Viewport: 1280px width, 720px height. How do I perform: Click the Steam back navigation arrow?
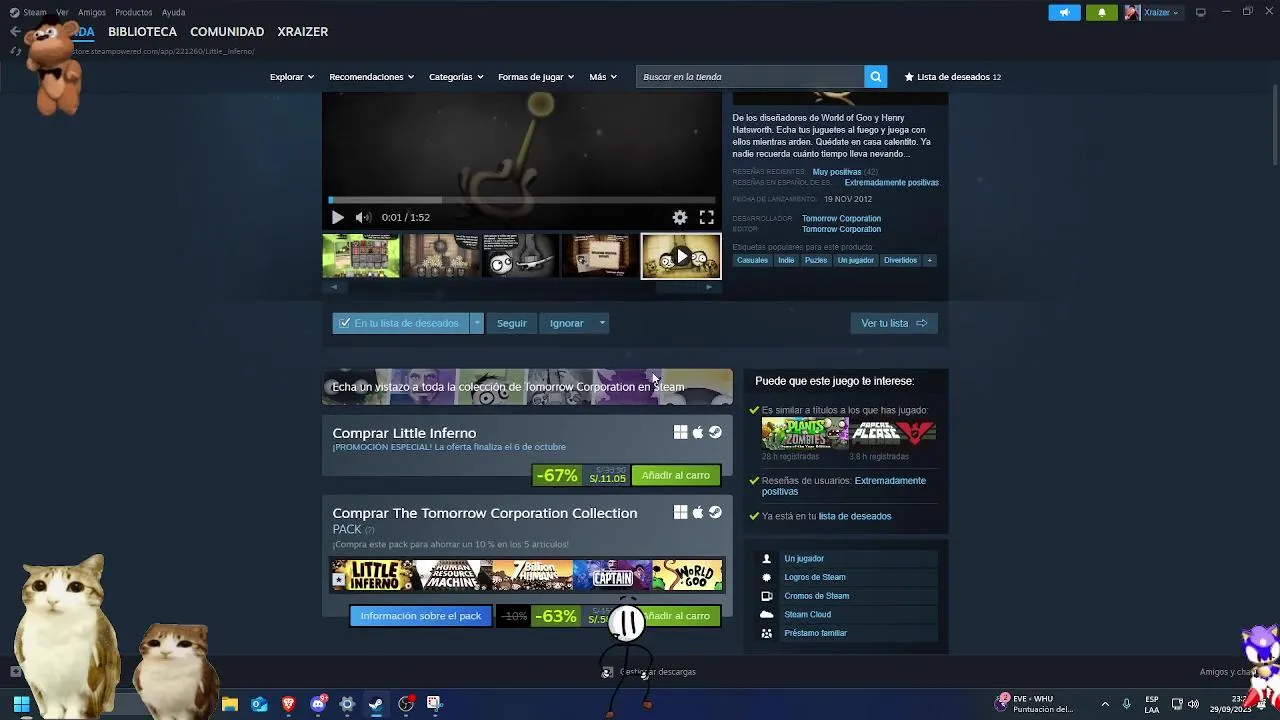tap(15, 32)
